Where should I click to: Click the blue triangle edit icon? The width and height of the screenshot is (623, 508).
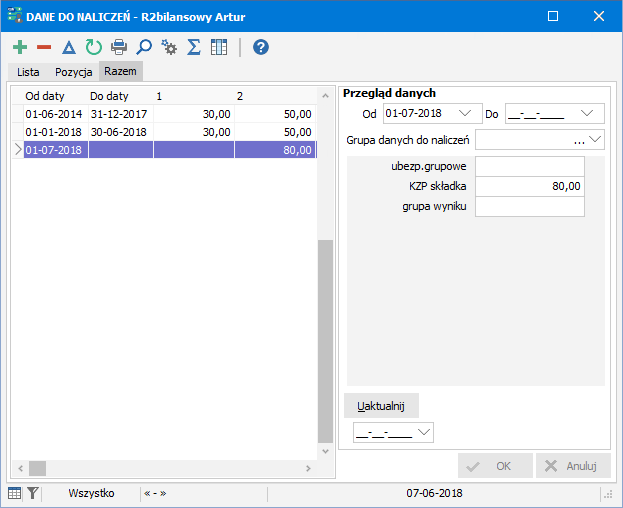click(69, 47)
